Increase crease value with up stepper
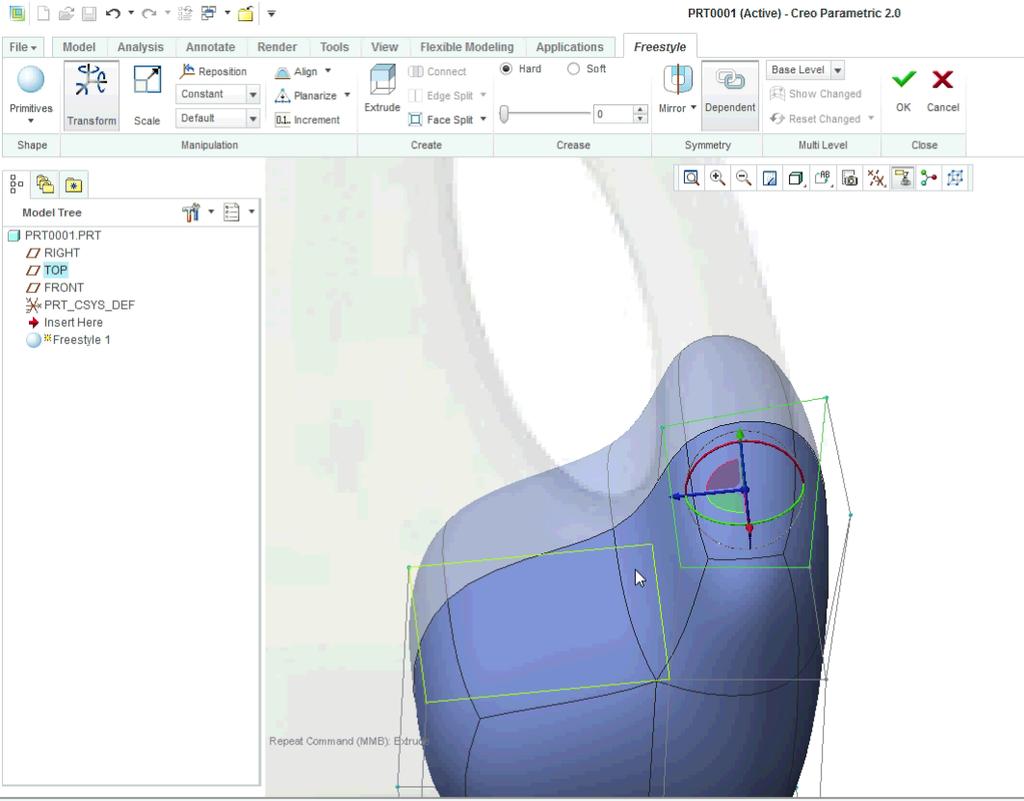Screen dimensions: 1024x801 (640, 110)
